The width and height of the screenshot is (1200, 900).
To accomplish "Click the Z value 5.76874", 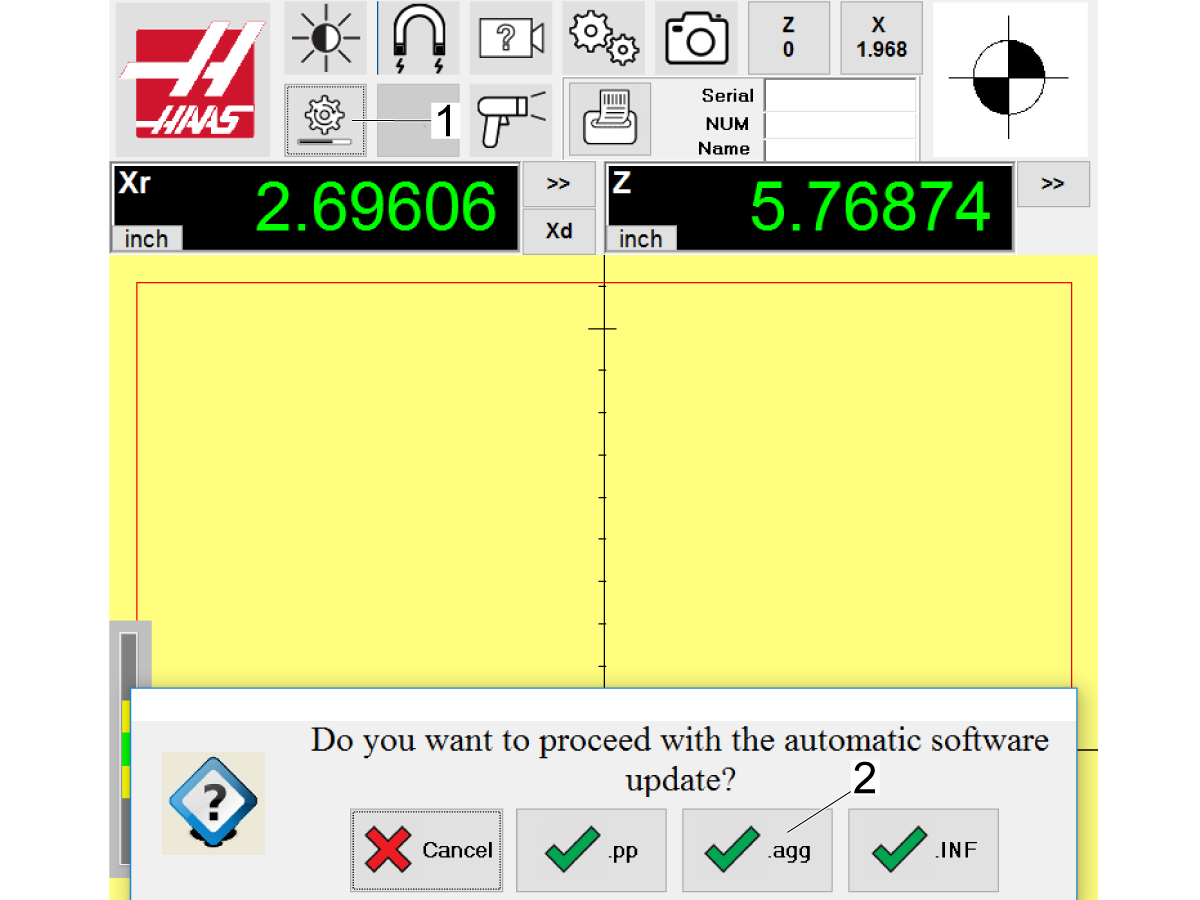I will (870, 208).
